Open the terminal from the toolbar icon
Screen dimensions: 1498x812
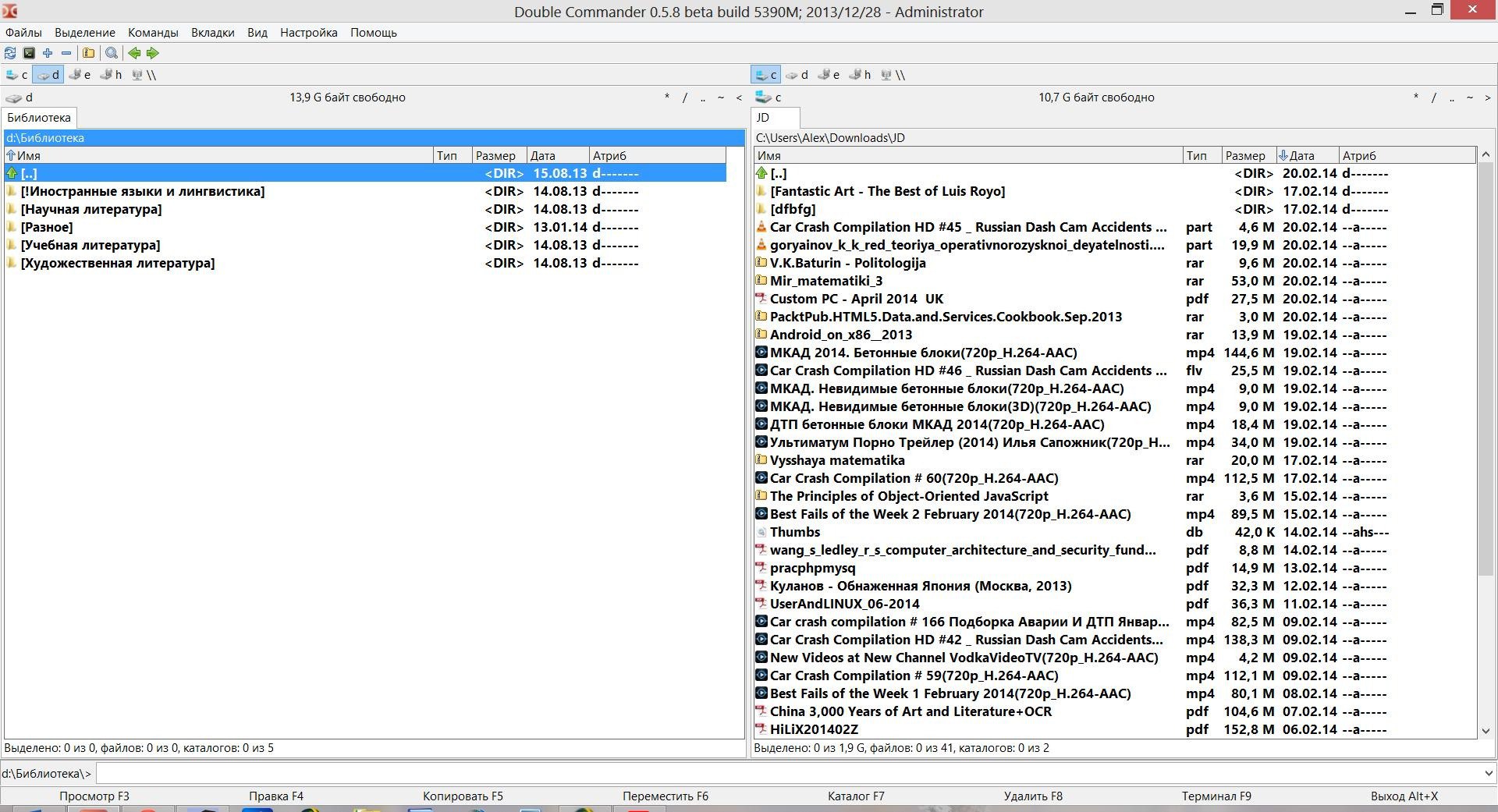click(29, 53)
